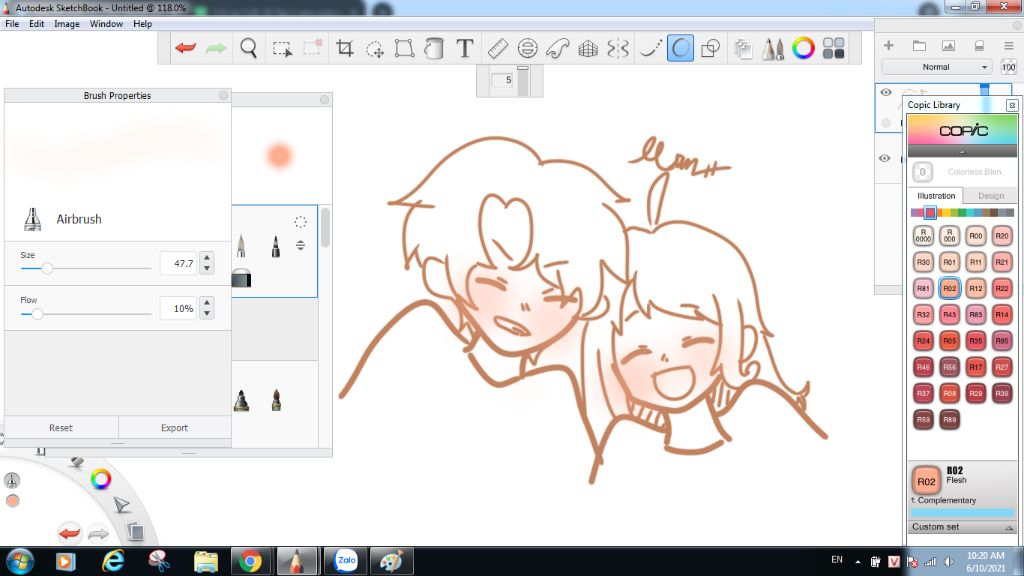Open the Layer Editor from the toolbar
Screen dimensions: 1024x576
[743, 48]
